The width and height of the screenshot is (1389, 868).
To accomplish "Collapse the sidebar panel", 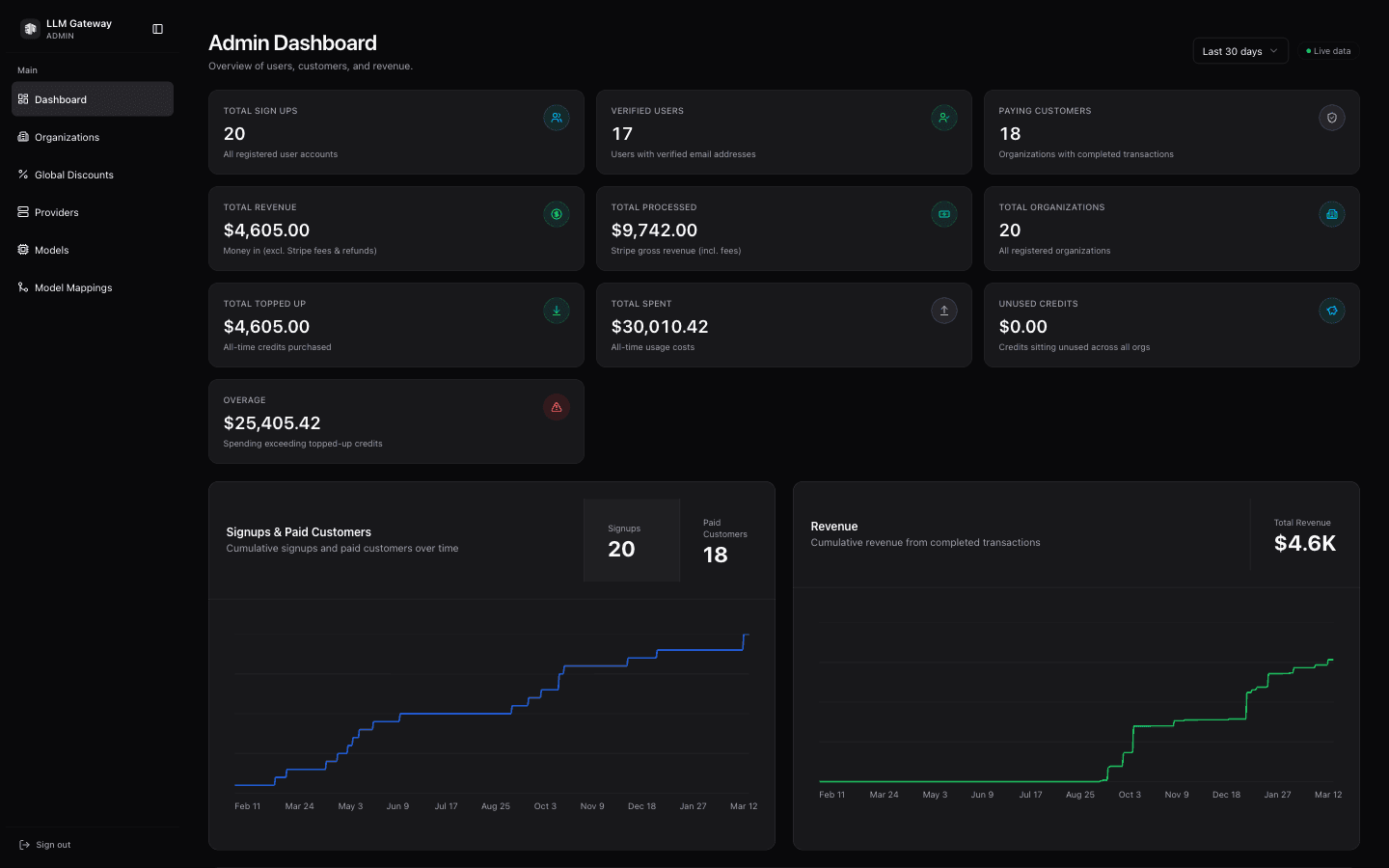I will (x=157, y=29).
